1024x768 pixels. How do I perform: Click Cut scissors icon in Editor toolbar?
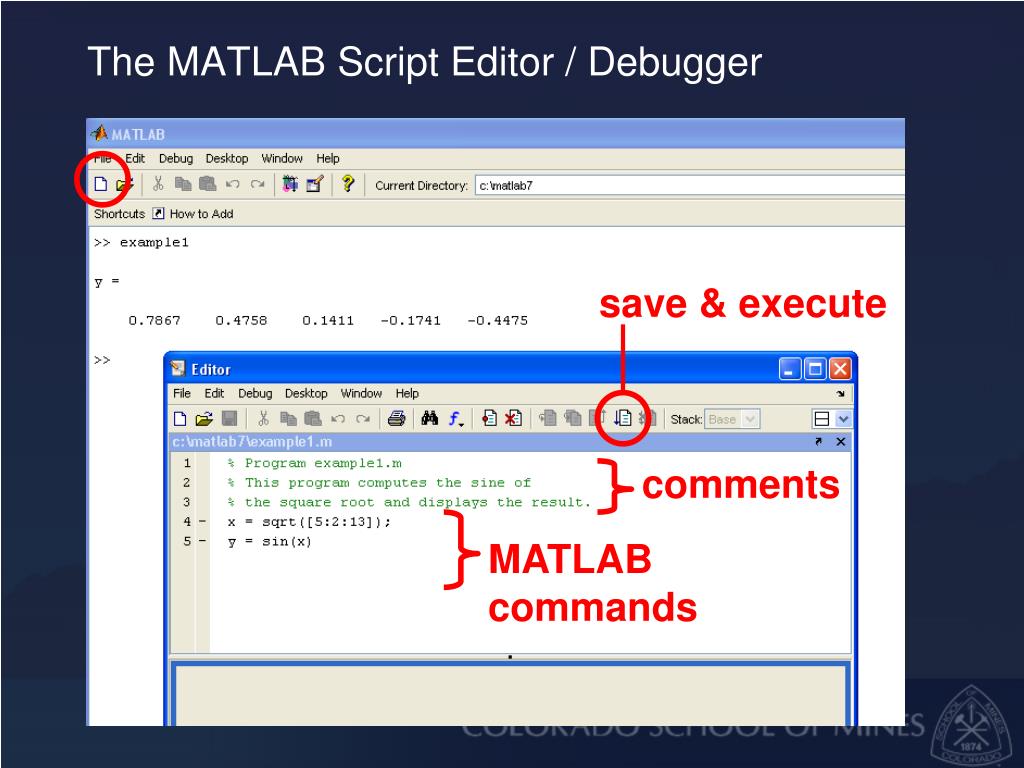pyautogui.click(x=264, y=419)
